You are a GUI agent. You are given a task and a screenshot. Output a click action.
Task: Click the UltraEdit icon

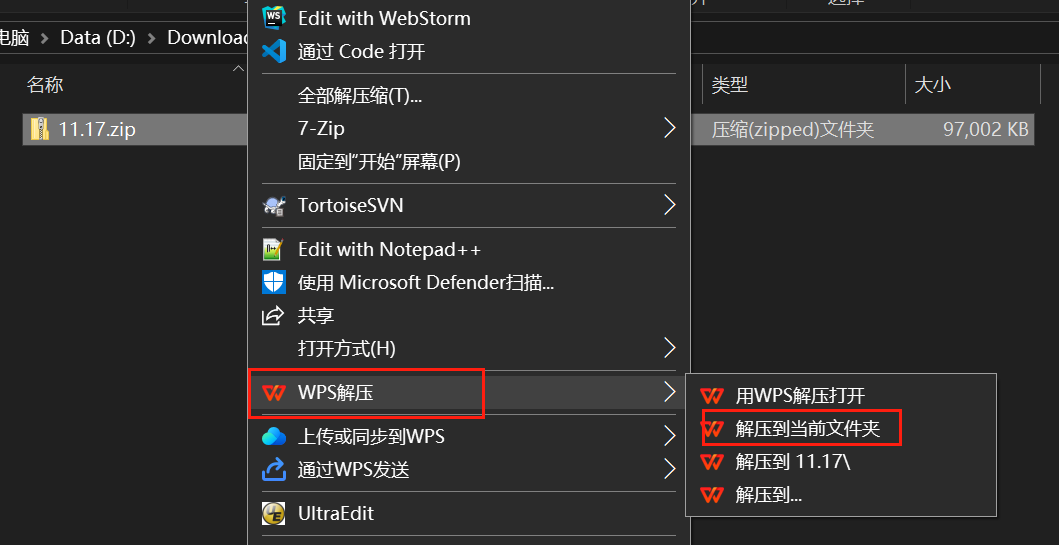(x=274, y=514)
